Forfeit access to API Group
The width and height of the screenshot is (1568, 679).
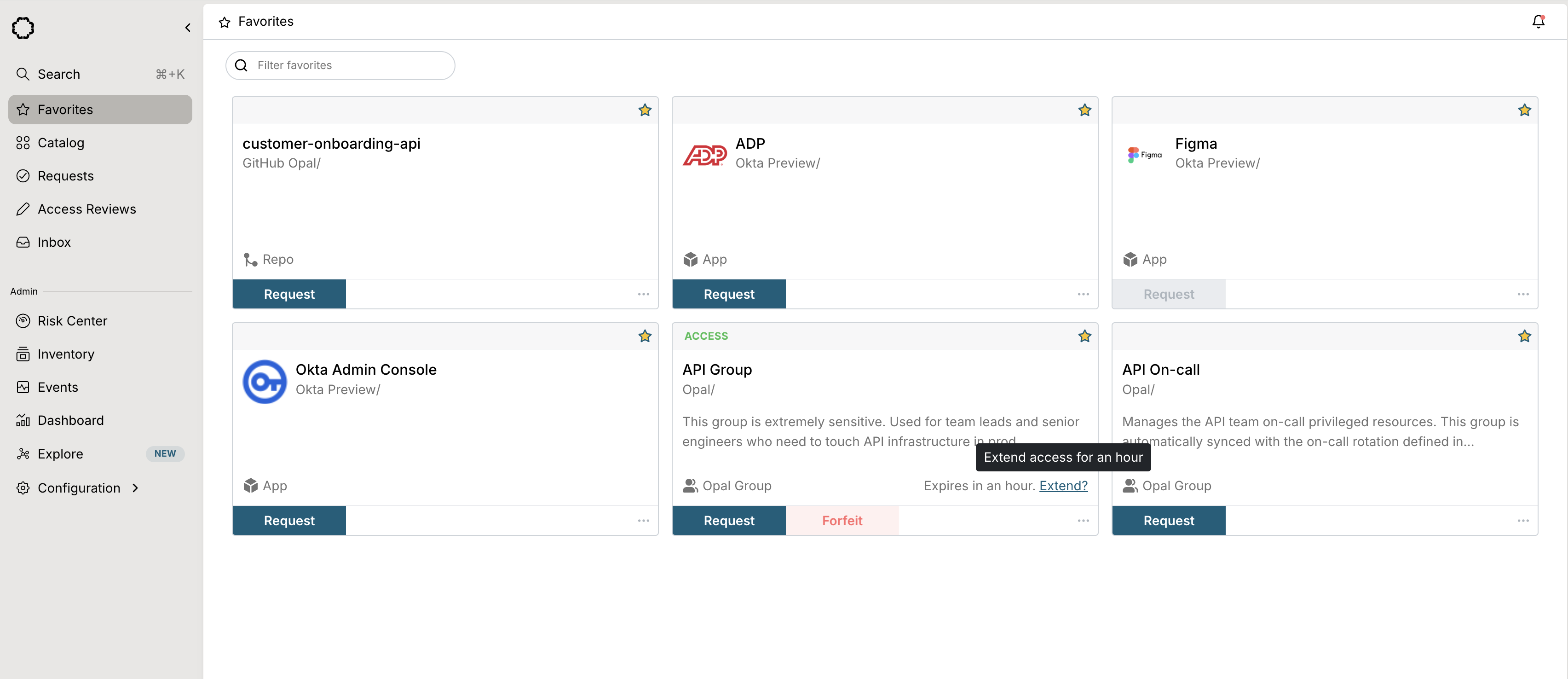[842, 521]
